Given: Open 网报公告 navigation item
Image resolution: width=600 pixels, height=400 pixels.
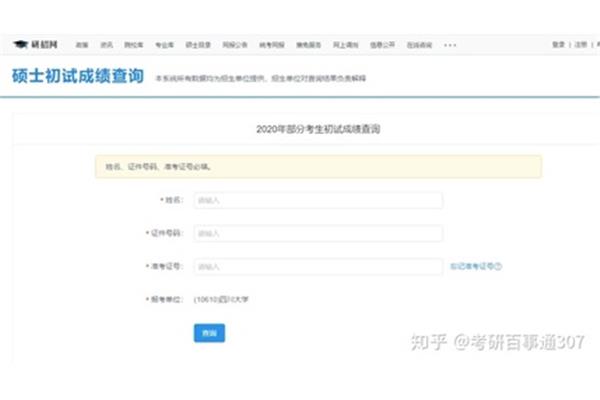Looking at the screenshot, I should (x=235, y=45).
